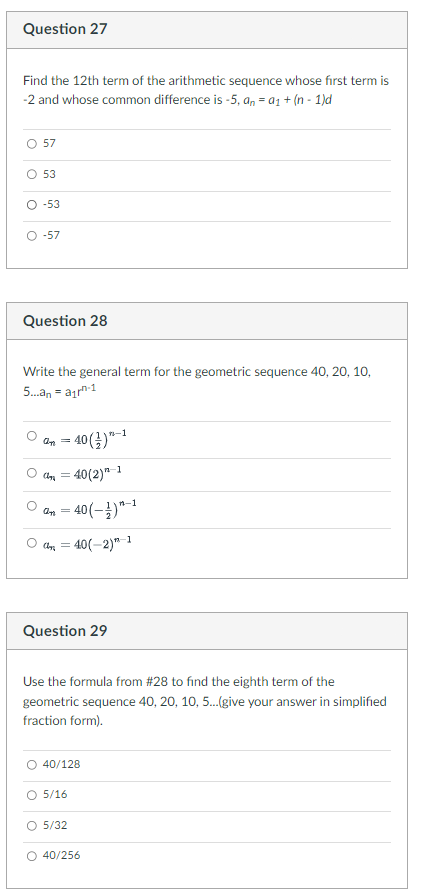Screen dimensions: 434x894
Task: Choose the 40(2)^(n-1) answer option
Action: (x=31, y=473)
